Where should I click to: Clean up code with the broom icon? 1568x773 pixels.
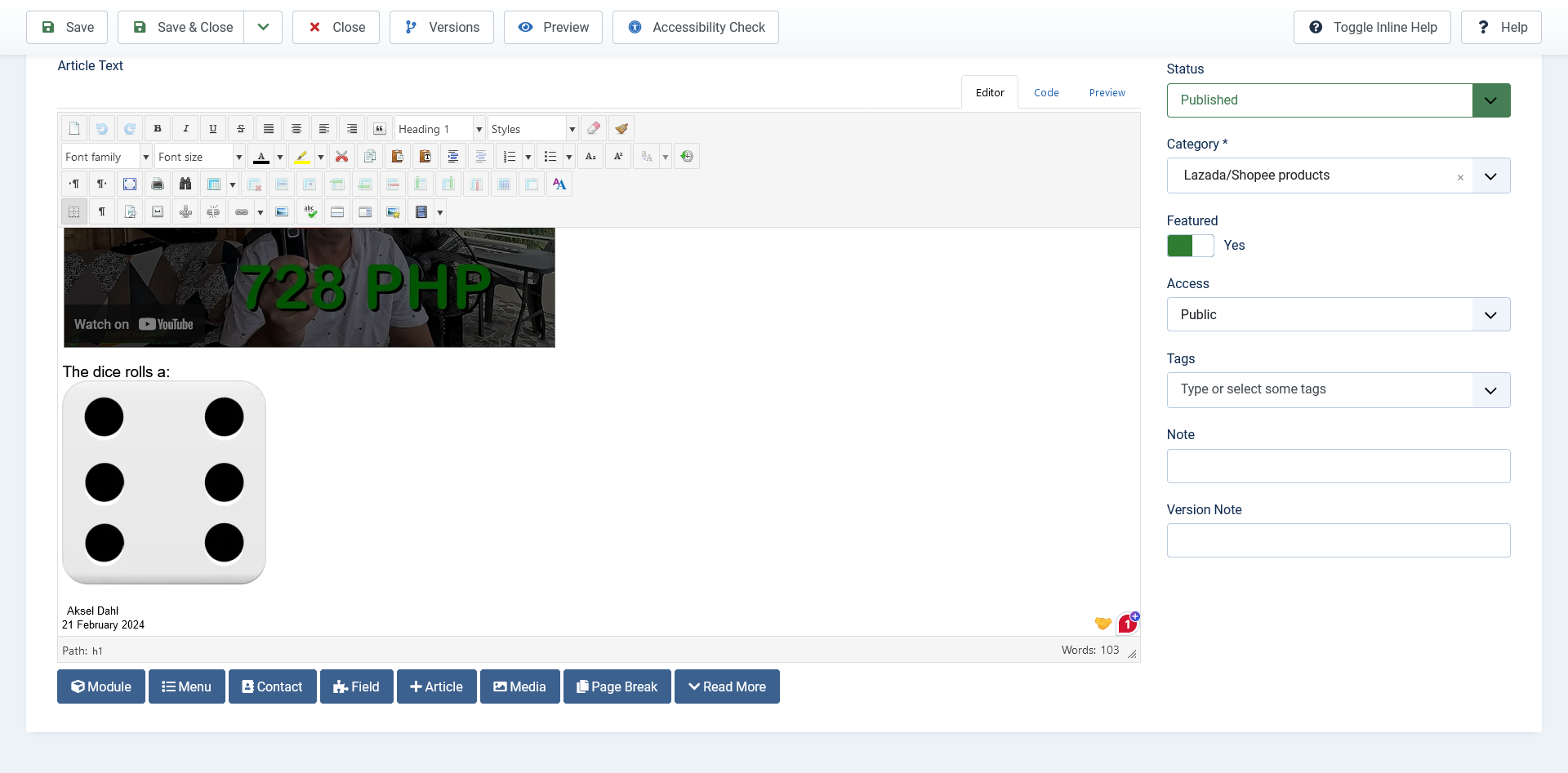pyautogui.click(x=621, y=128)
